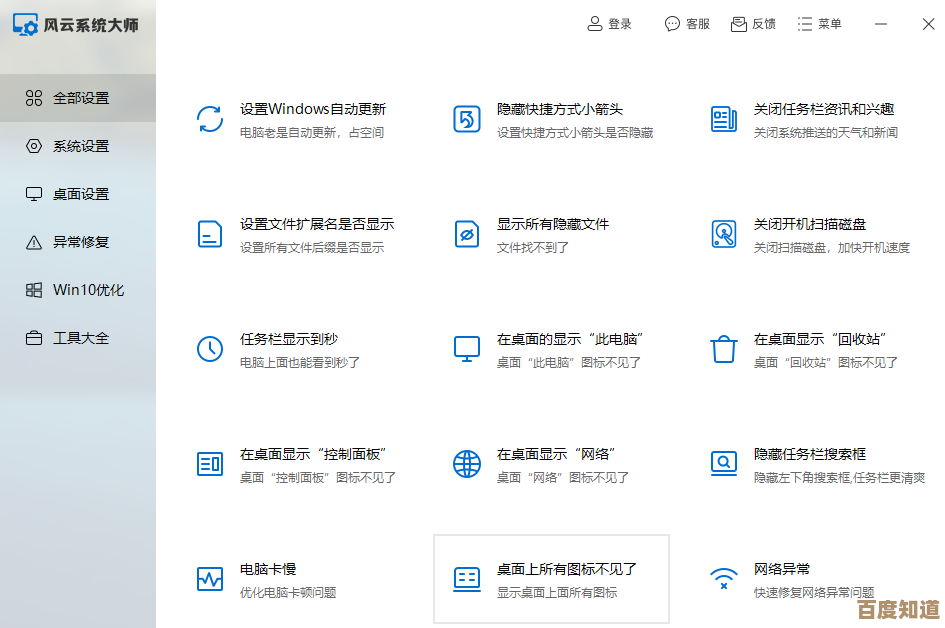Click the file extension document icon
This screenshot has height=628, width=945.
click(210, 235)
